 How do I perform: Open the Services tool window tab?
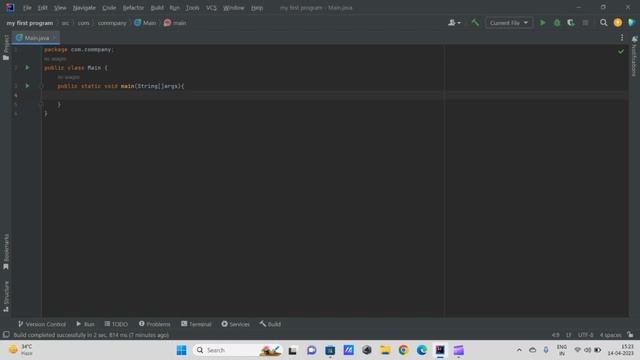(236, 324)
